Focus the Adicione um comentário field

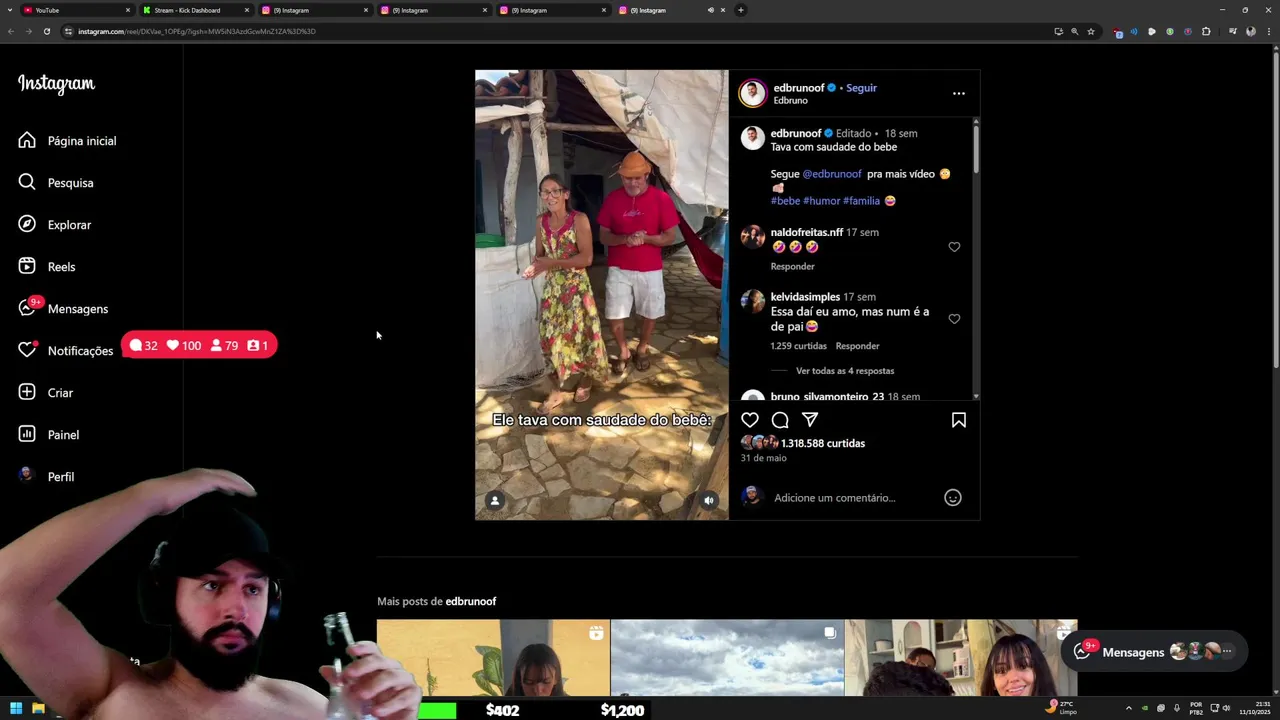point(835,498)
